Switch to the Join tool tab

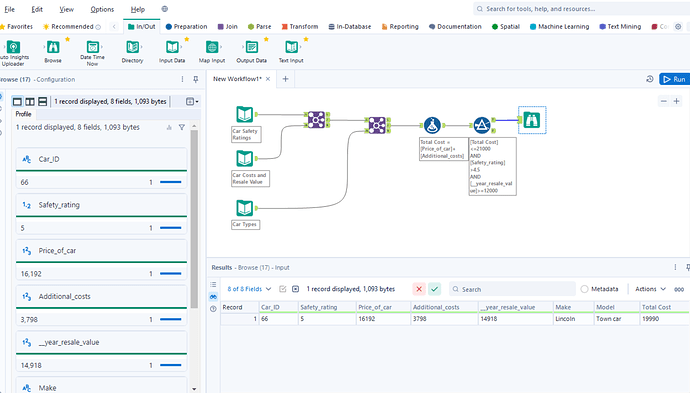click(228, 26)
